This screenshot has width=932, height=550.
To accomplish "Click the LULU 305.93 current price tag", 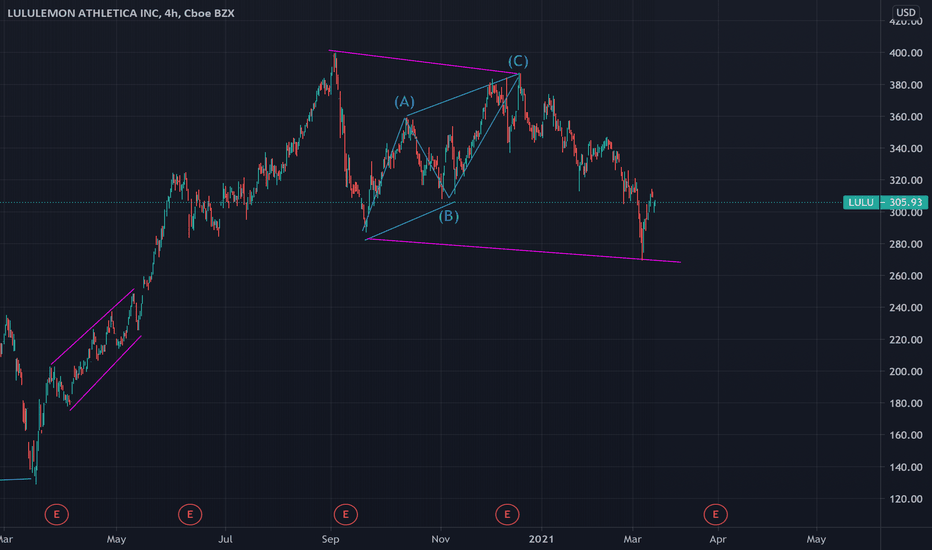I will pyautogui.click(x=885, y=202).
